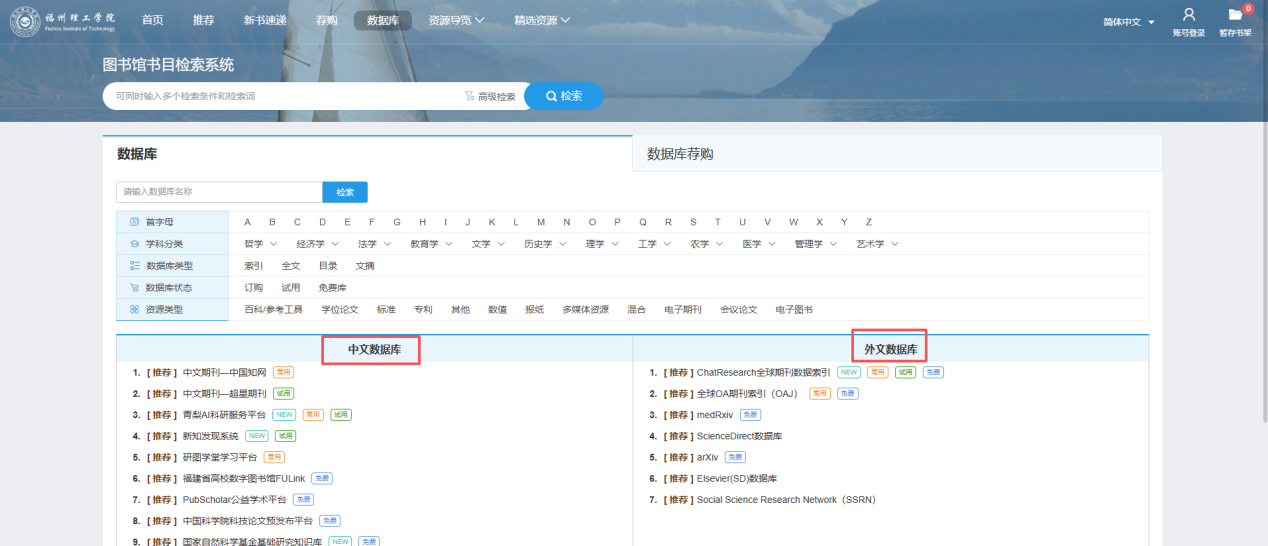1268x546 pixels.
Task: Select letter M in the 首字母 filter
Action: point(541,222)
